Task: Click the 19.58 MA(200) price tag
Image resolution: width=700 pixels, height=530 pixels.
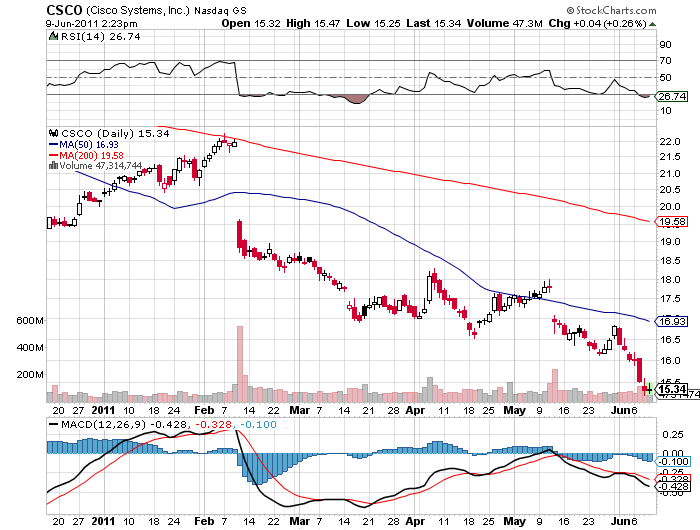Action: point(671,221)
